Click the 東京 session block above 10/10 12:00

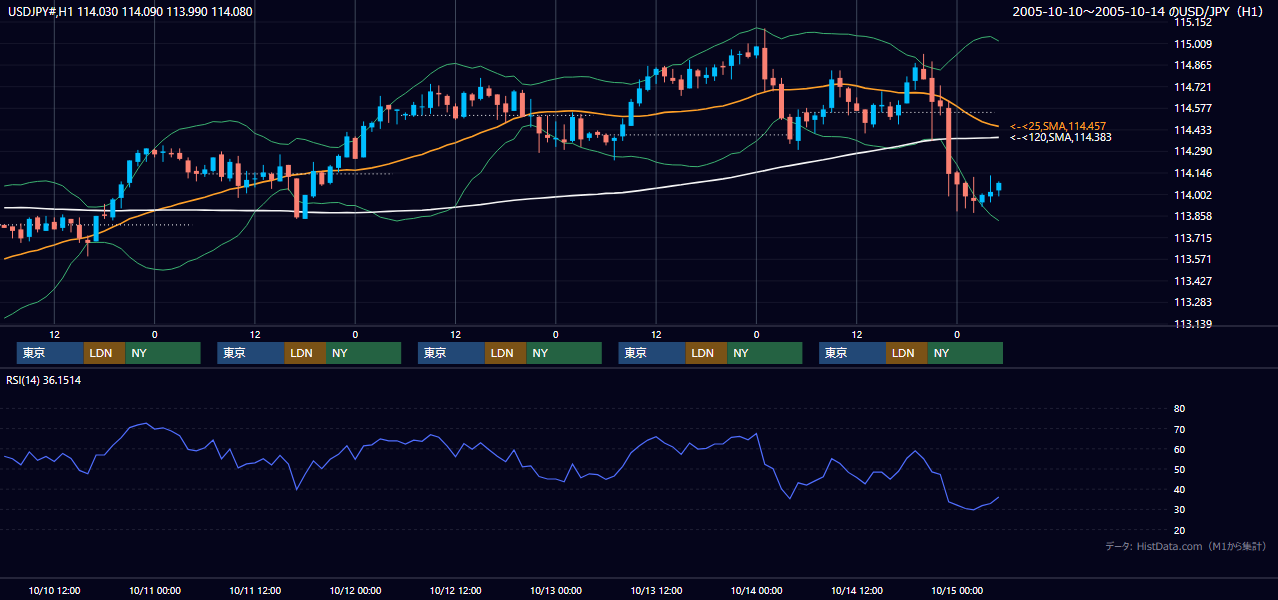tap(50, 353)
